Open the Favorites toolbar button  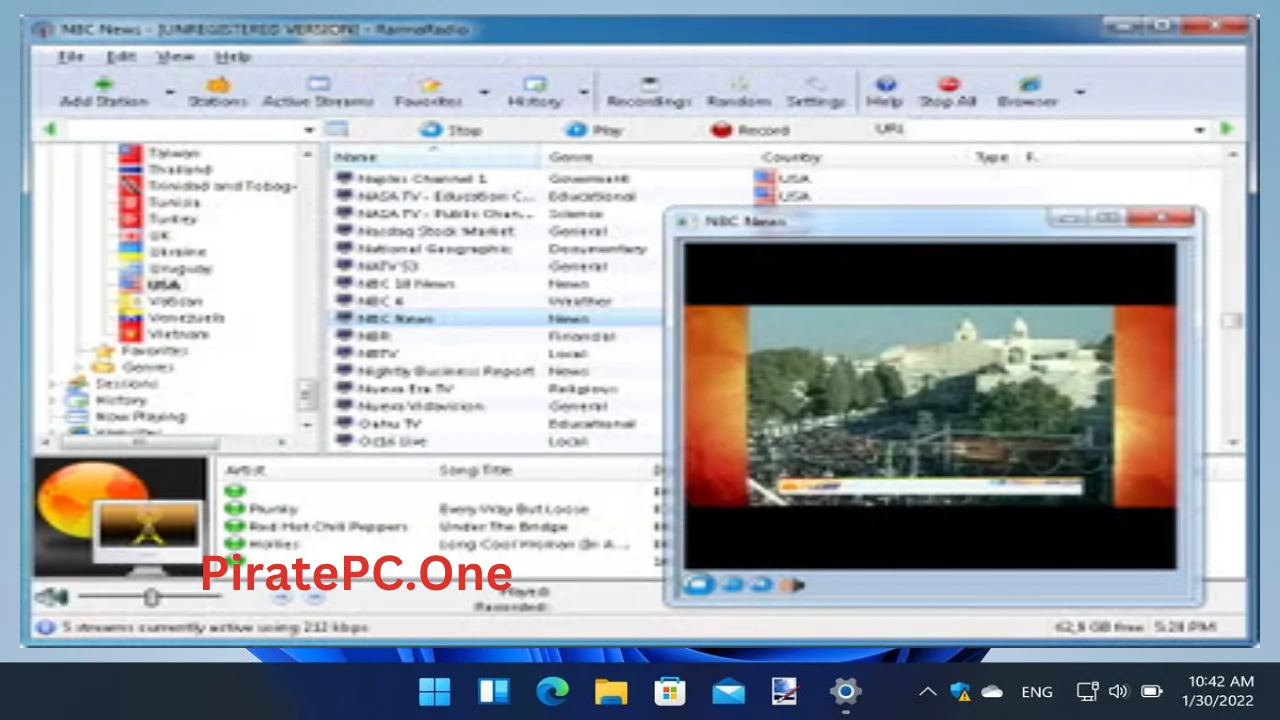point(429,92)
